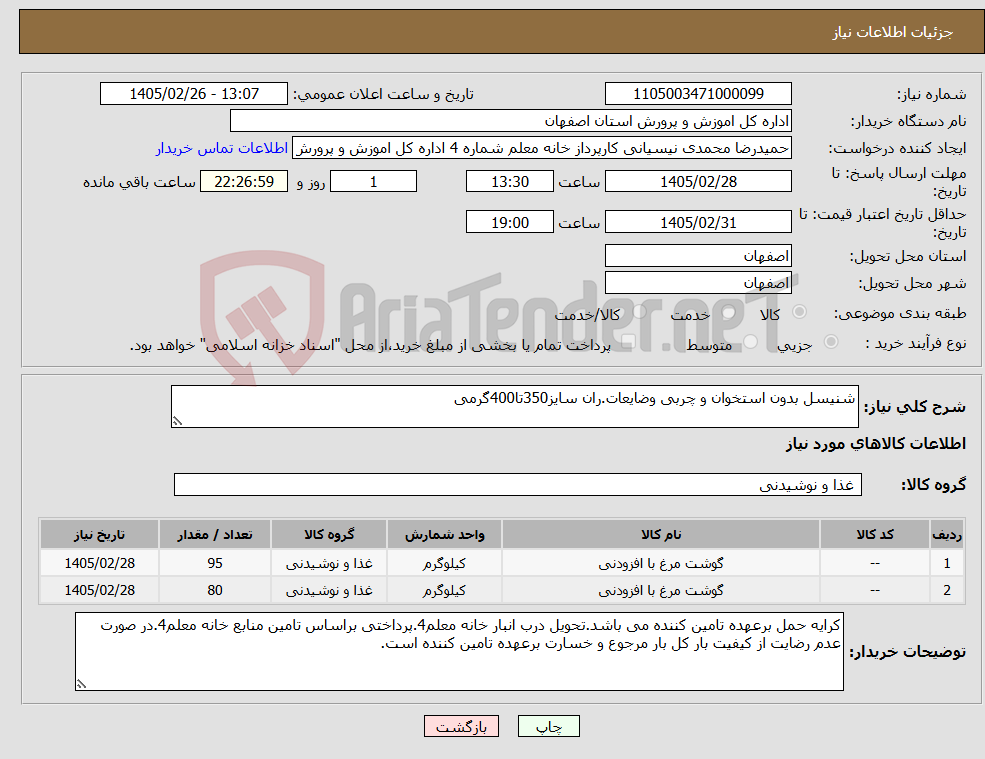Select the متوسط purchase type radio

click(750, 342)
